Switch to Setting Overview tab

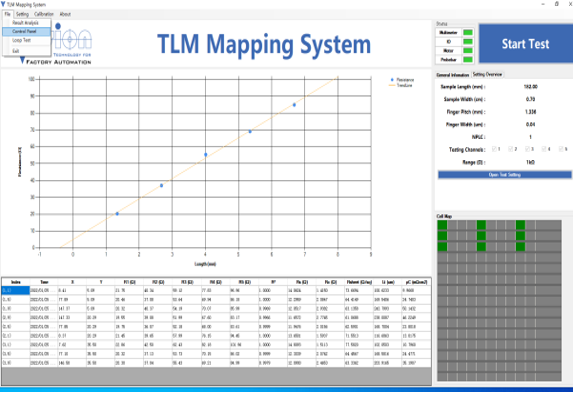pyautogui.click(x=487, y=74)
